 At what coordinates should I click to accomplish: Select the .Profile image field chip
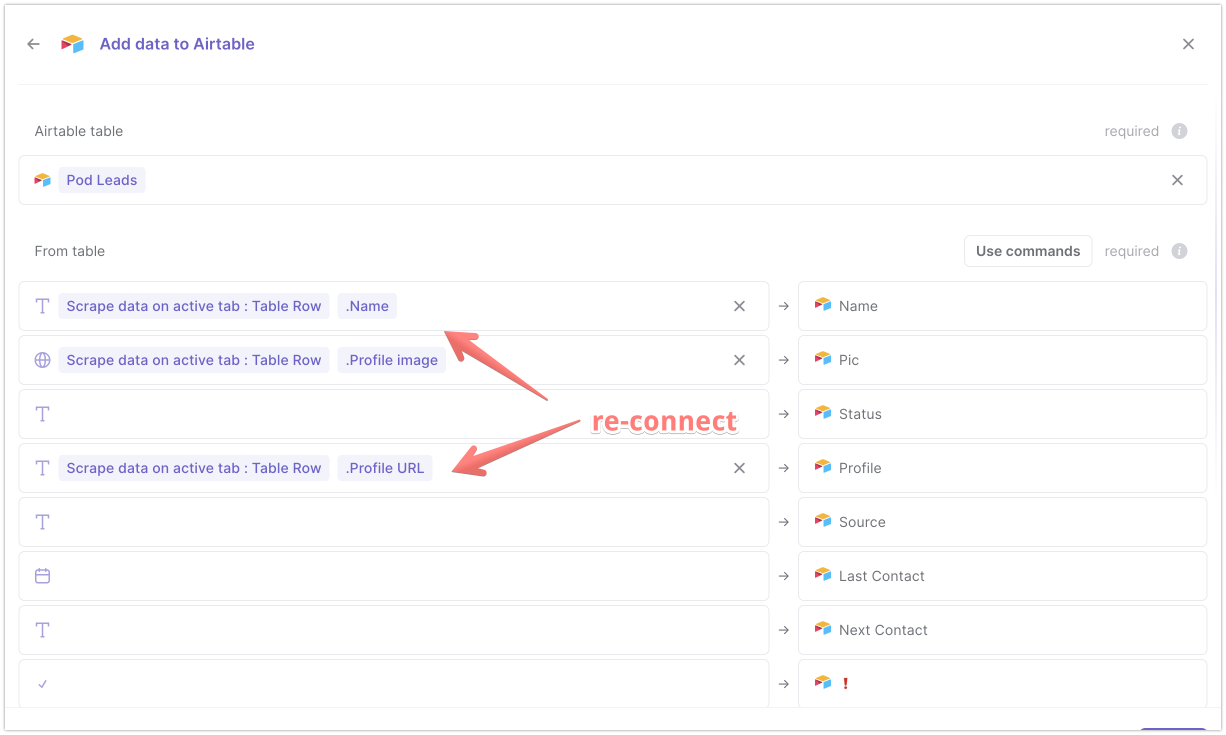(392, 360)
